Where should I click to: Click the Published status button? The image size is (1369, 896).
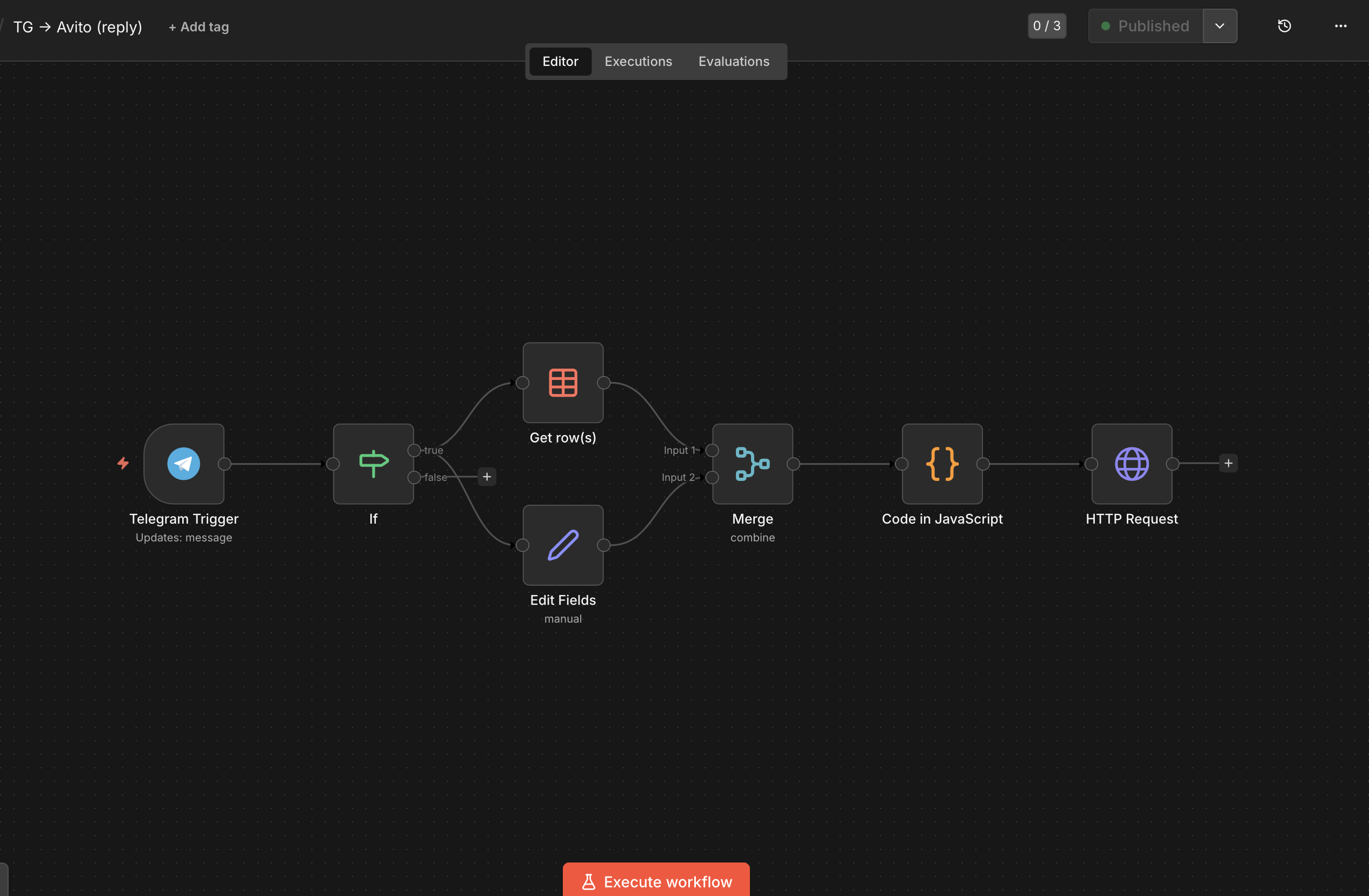(x=1145, y=26)
